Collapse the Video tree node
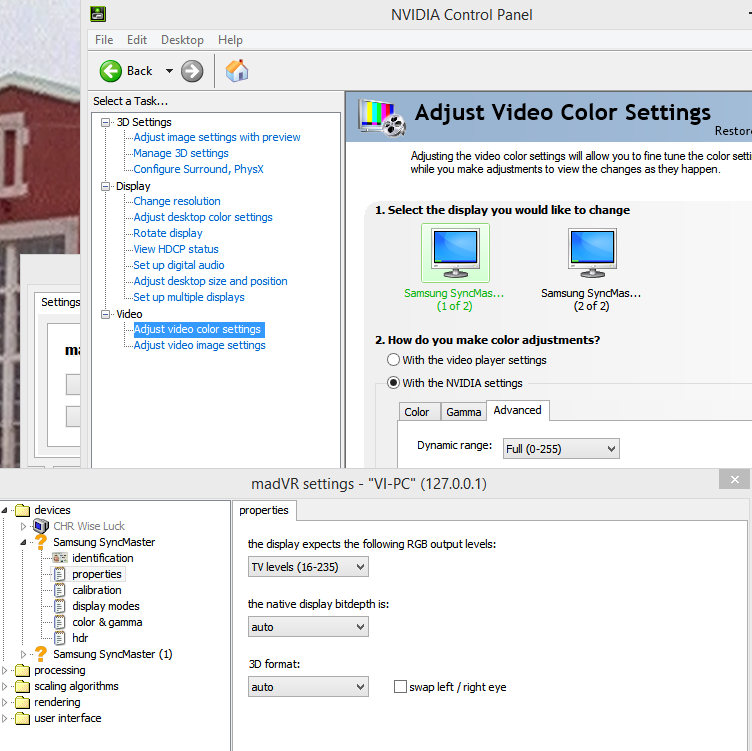The width and height of the screenshot is (752, 751). 105,314
